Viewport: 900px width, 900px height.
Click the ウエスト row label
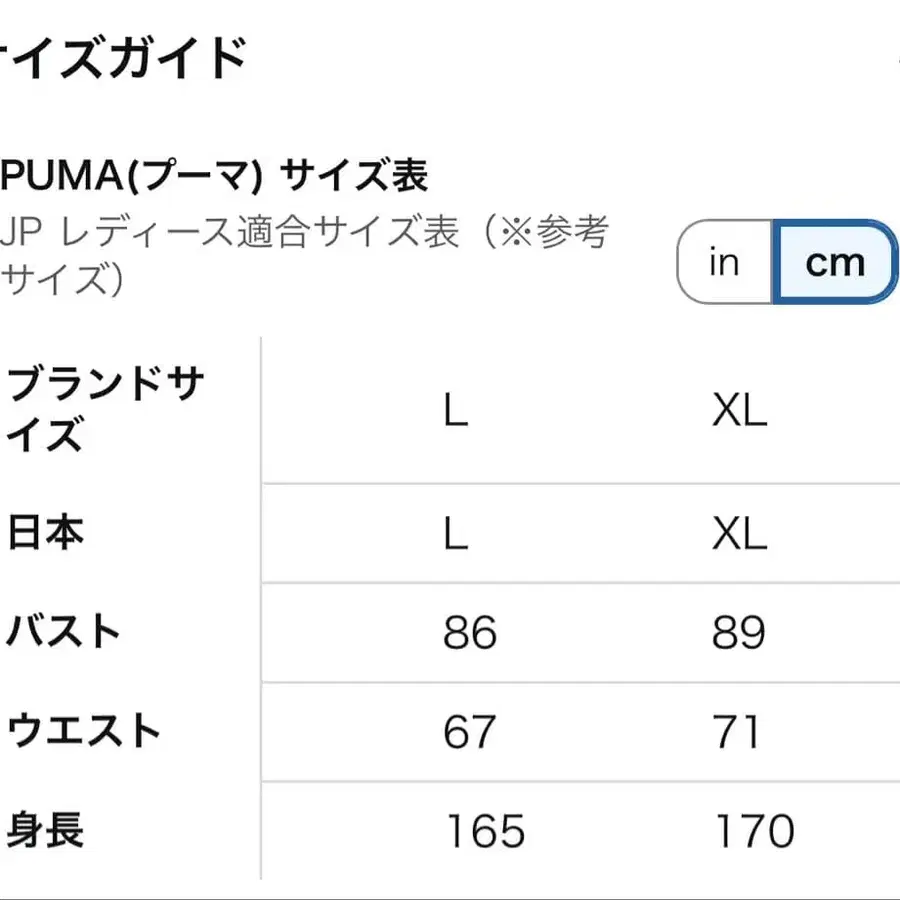pyautogui.click(x=85, y=731)
